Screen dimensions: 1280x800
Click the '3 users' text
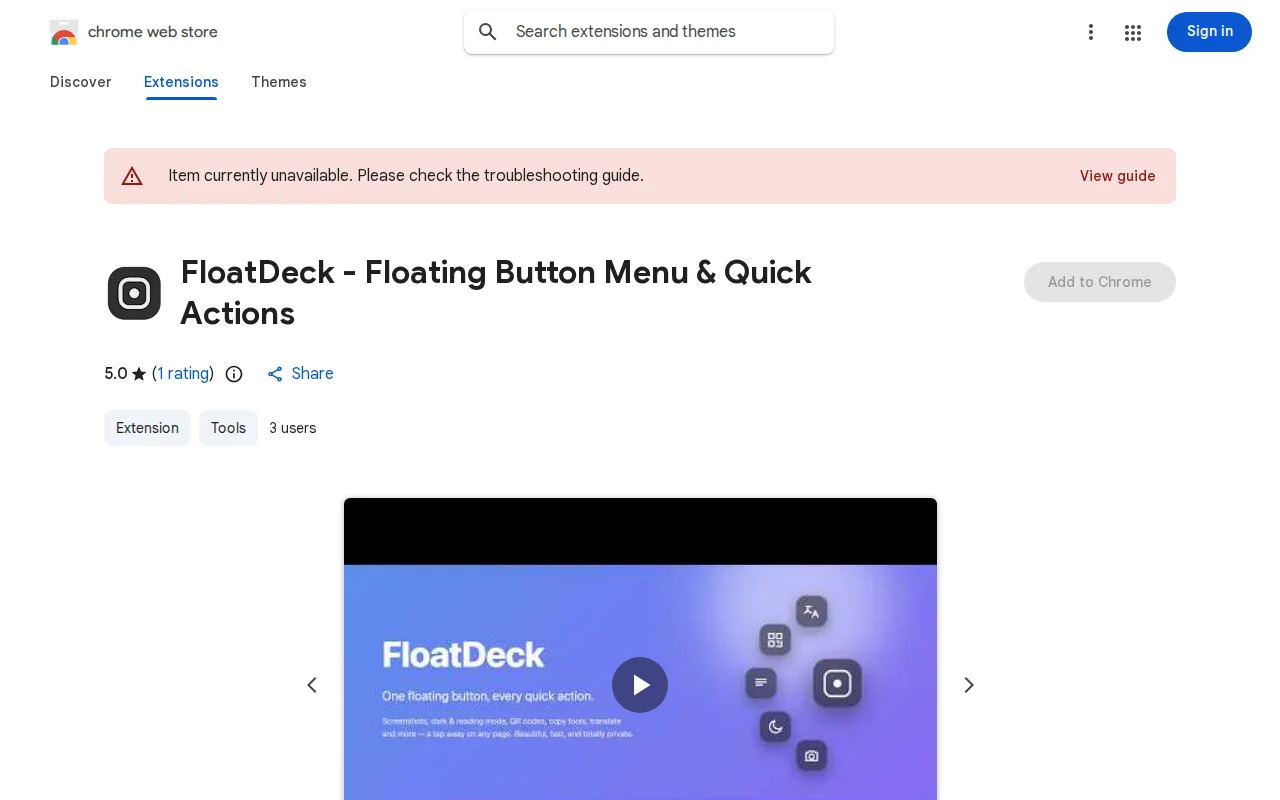[293, 428]
